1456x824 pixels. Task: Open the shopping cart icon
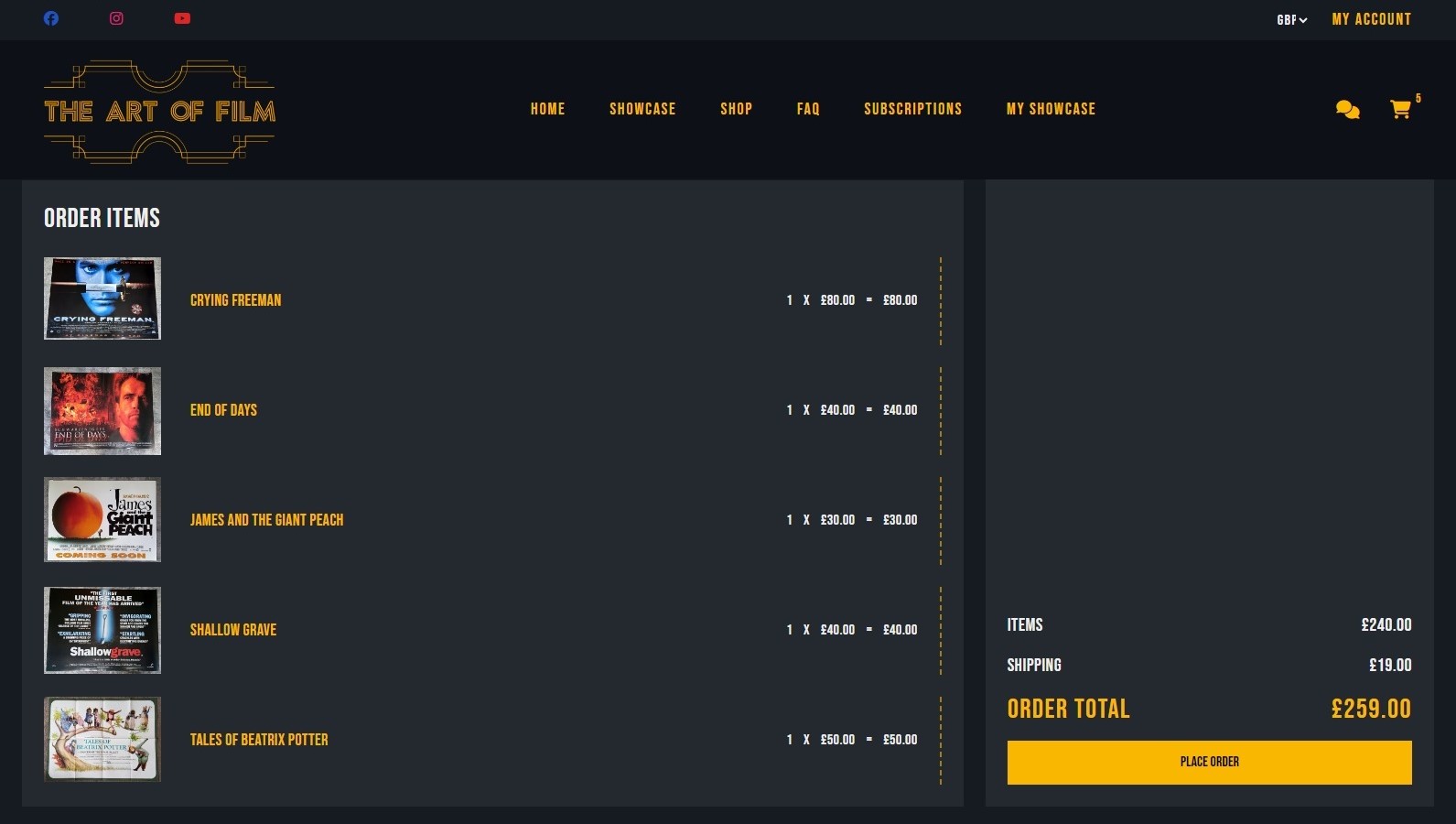[x=1400, y=110]
